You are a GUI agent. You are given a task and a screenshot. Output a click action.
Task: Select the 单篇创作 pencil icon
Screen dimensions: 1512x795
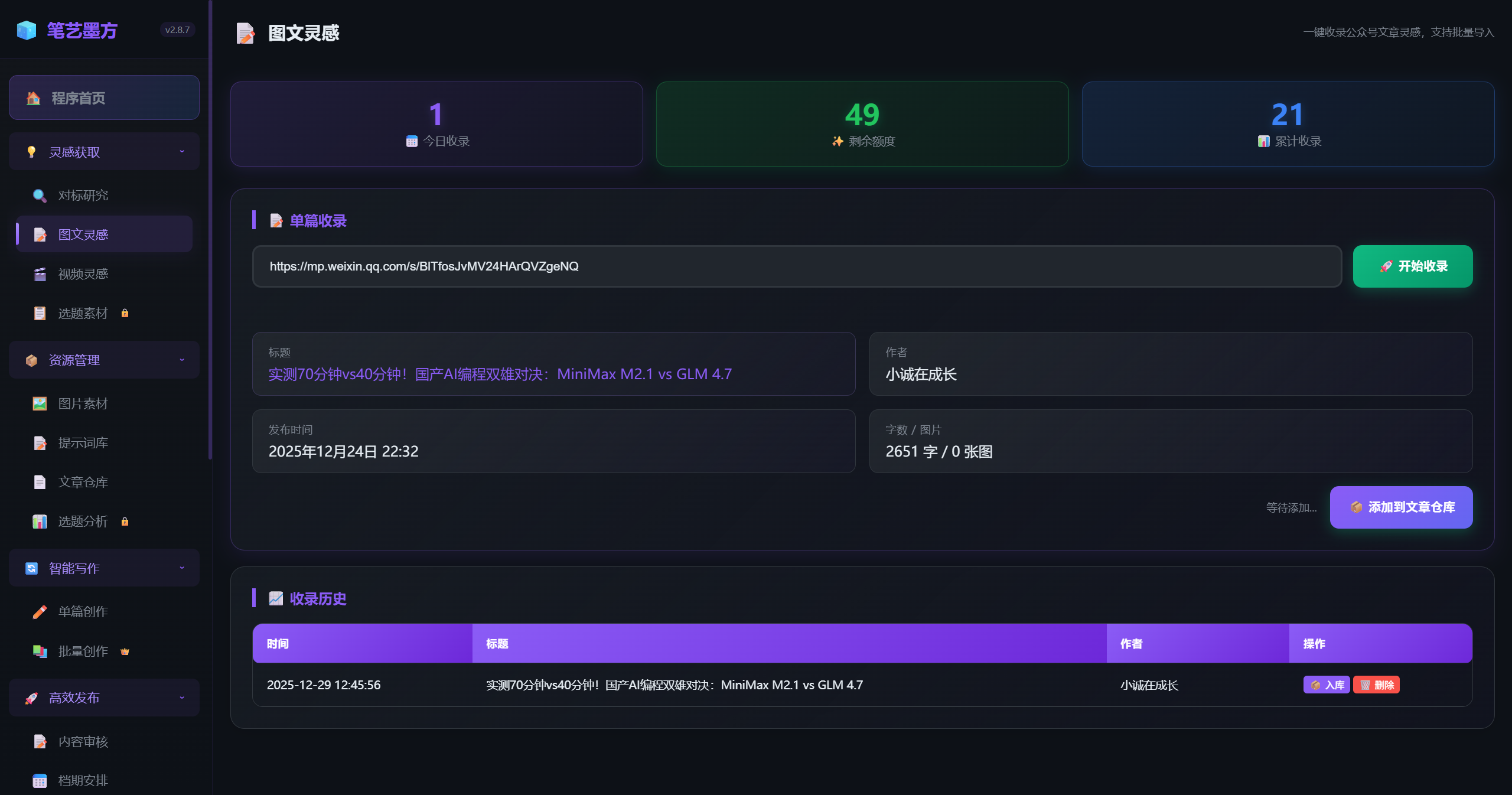[x=40, y=612]
